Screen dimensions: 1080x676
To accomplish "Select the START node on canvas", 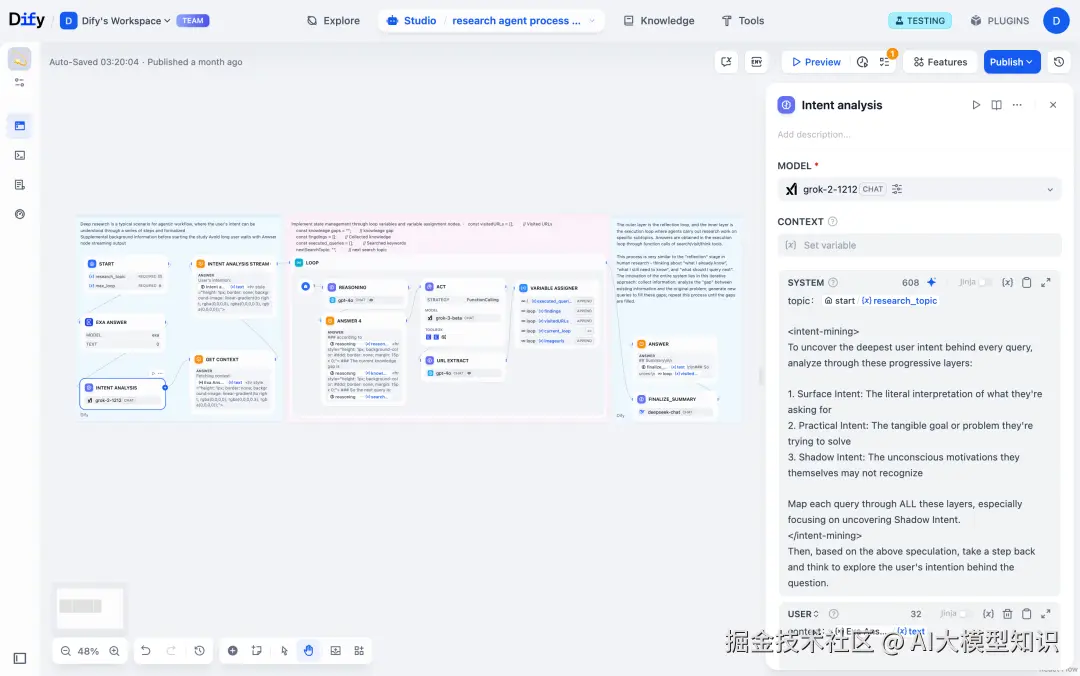I will (125, 274).
